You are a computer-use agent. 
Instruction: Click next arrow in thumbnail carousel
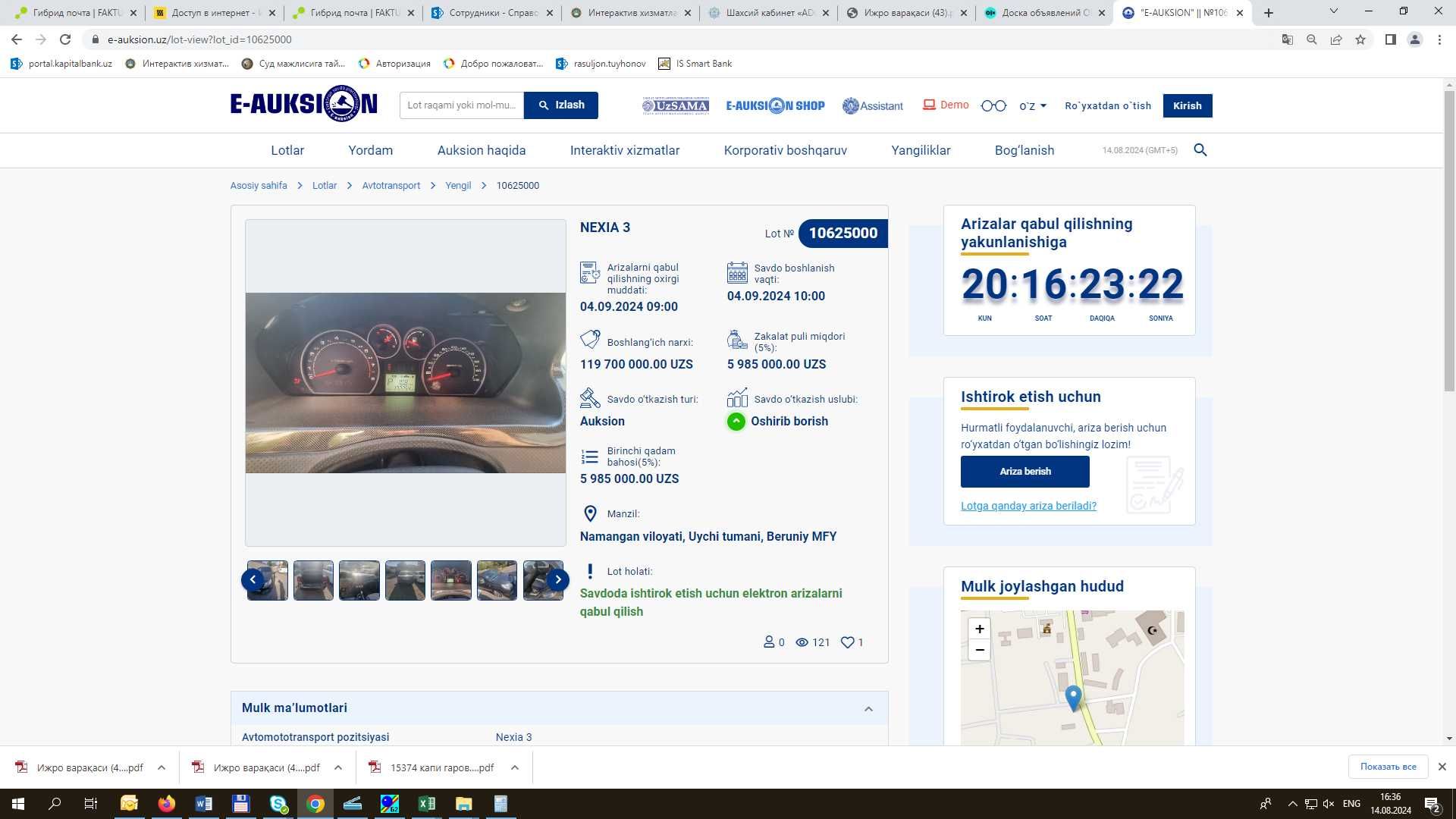558,580
